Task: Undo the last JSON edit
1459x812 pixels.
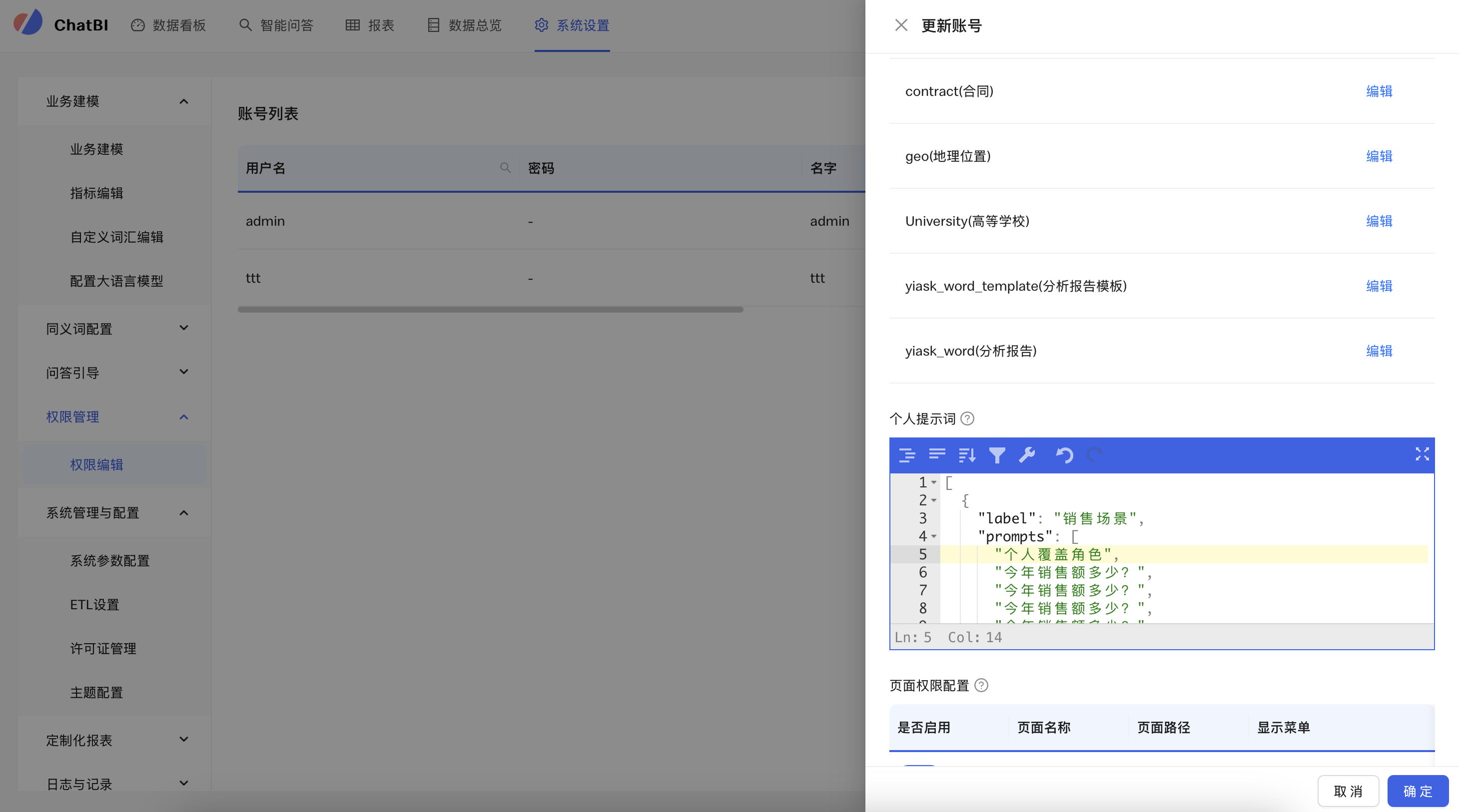Action: click(1064, 455)
